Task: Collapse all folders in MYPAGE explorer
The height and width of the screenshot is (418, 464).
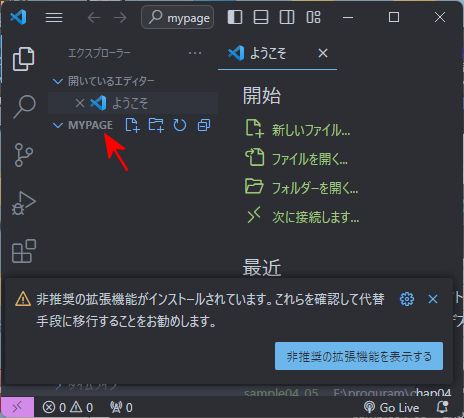Action: [204, 125]
